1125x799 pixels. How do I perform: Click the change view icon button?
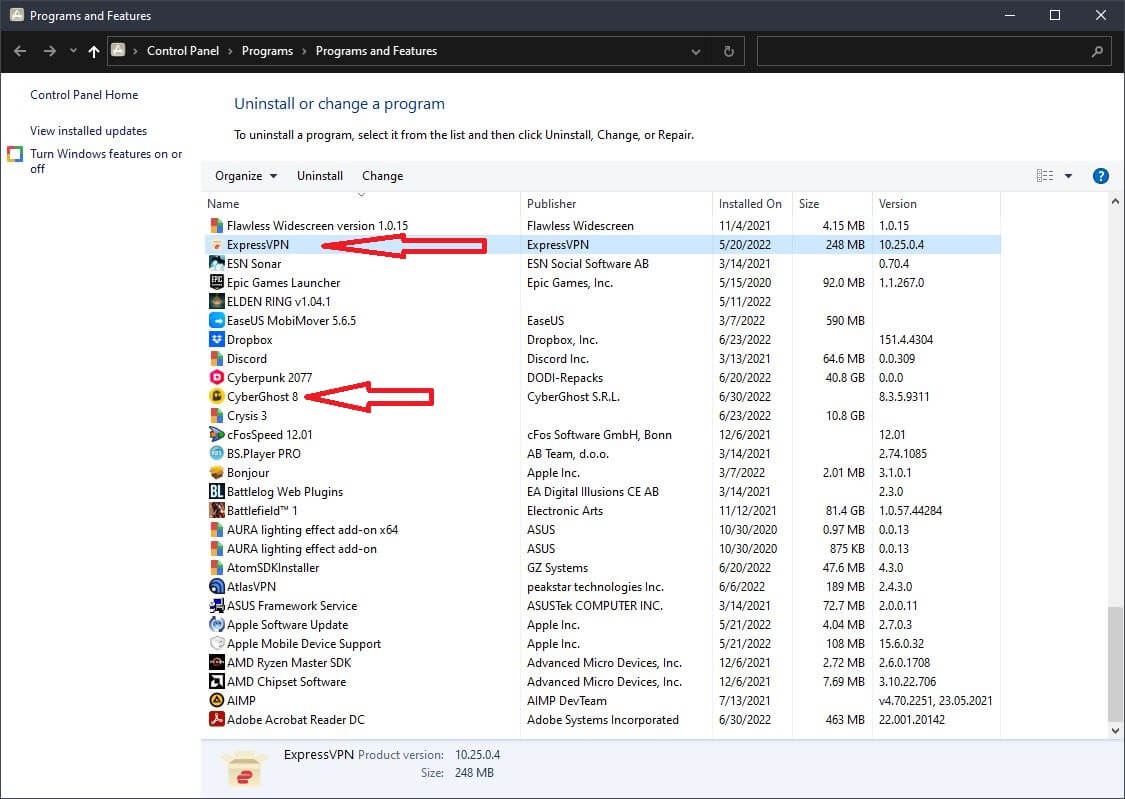pyautogui.click(x=1045, y=176)
